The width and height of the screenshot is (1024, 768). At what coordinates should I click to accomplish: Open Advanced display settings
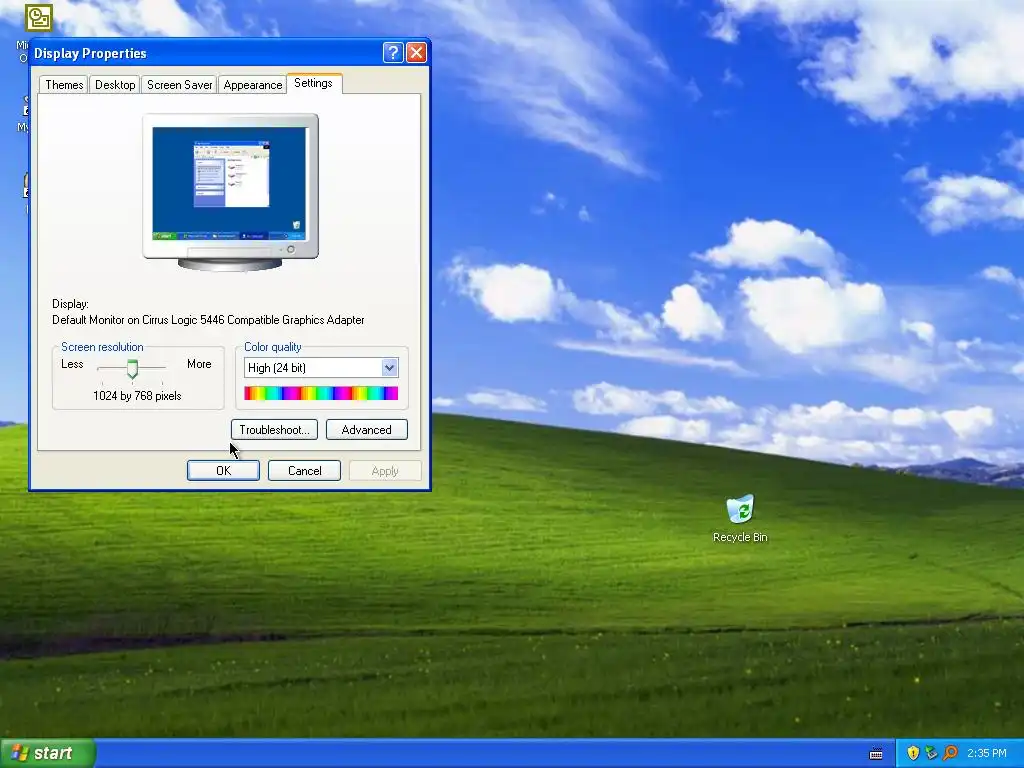pyautogui.click(x=366, y=430)
